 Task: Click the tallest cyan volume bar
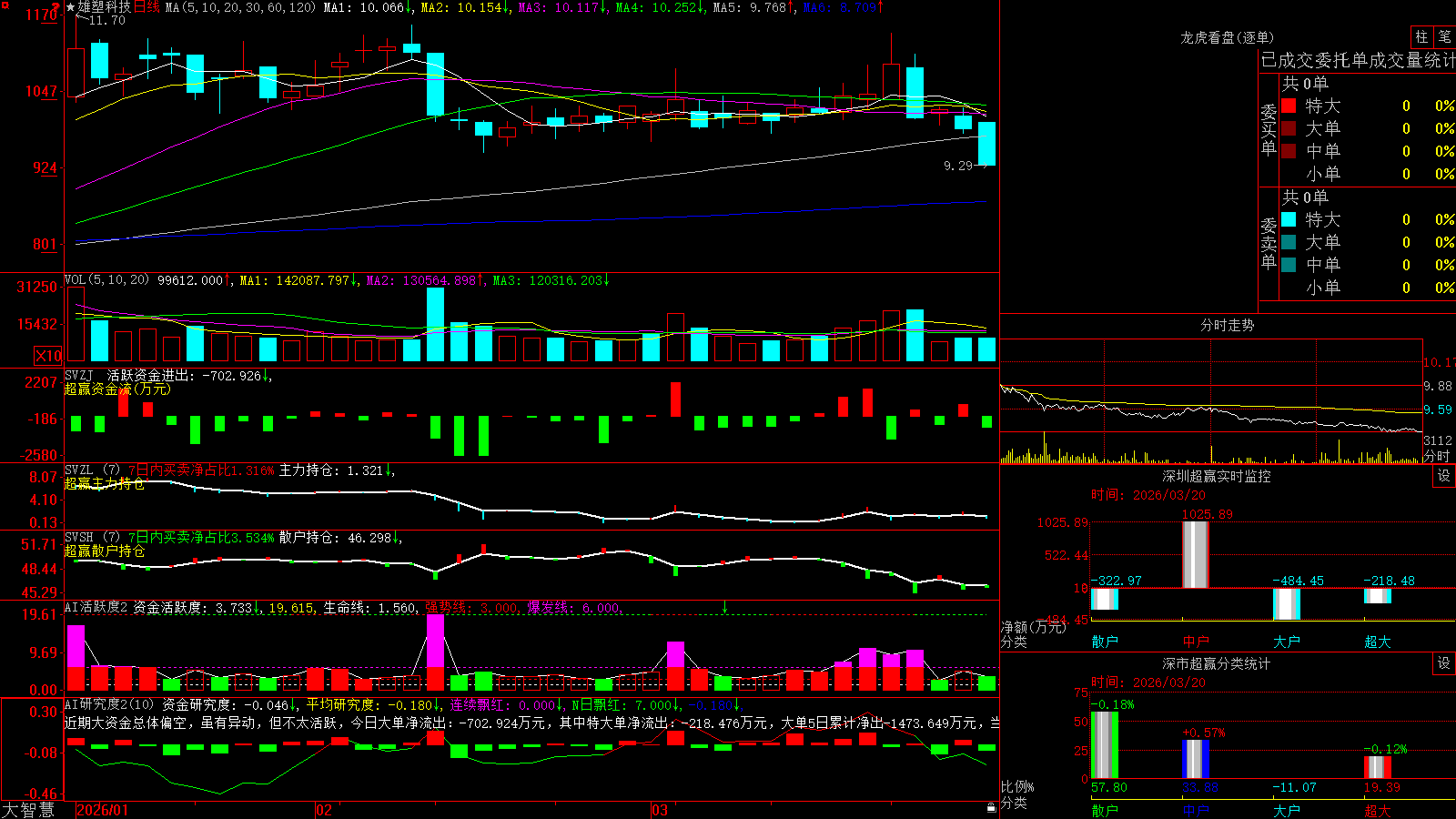coord(436,325)
